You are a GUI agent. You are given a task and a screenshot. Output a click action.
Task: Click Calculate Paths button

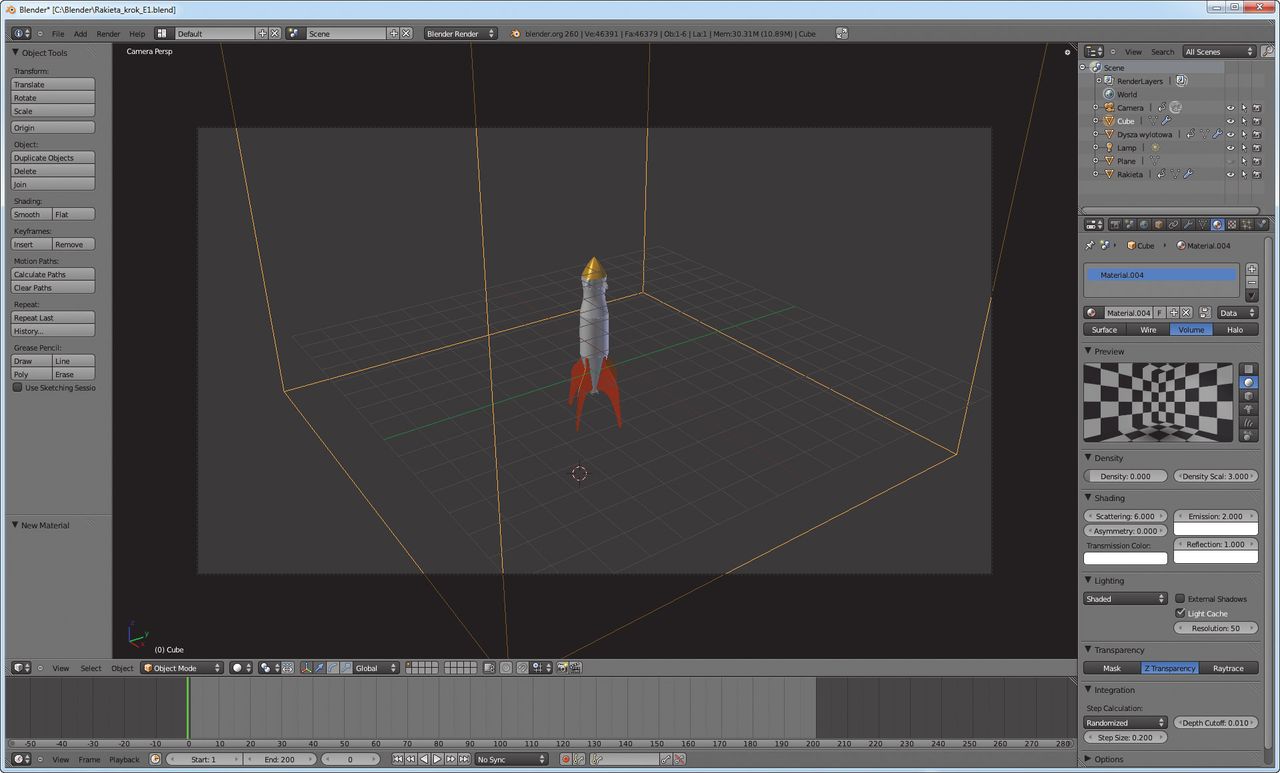click(x=53, y=274)
